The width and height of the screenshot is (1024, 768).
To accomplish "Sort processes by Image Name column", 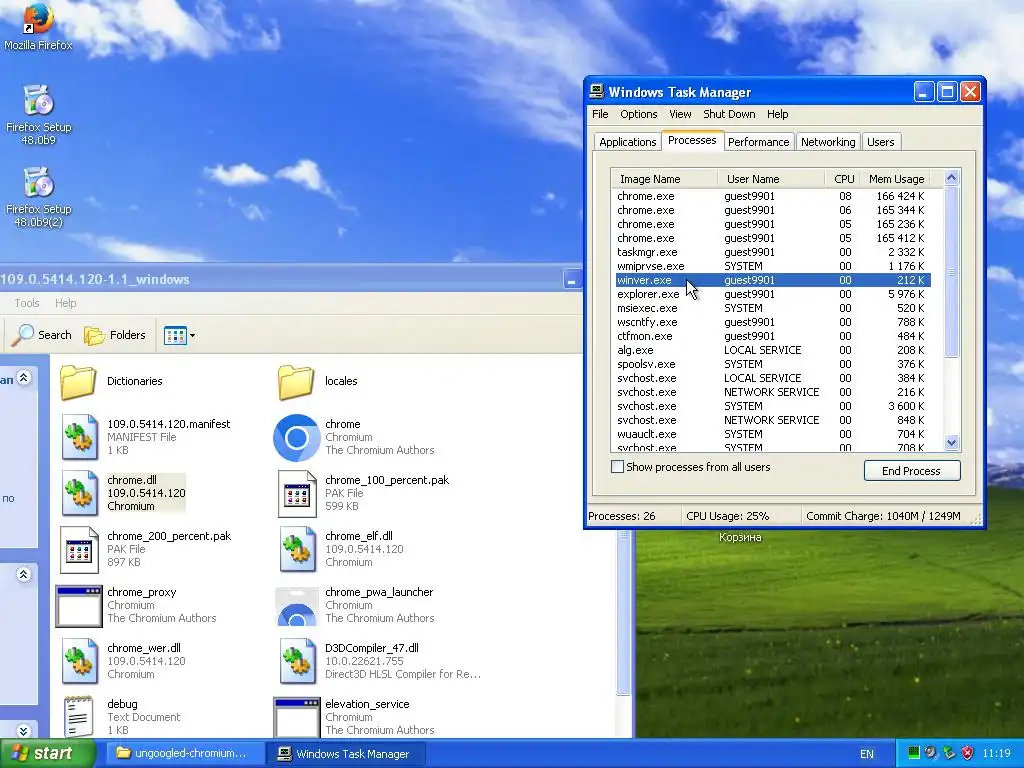I will point(664,178).
